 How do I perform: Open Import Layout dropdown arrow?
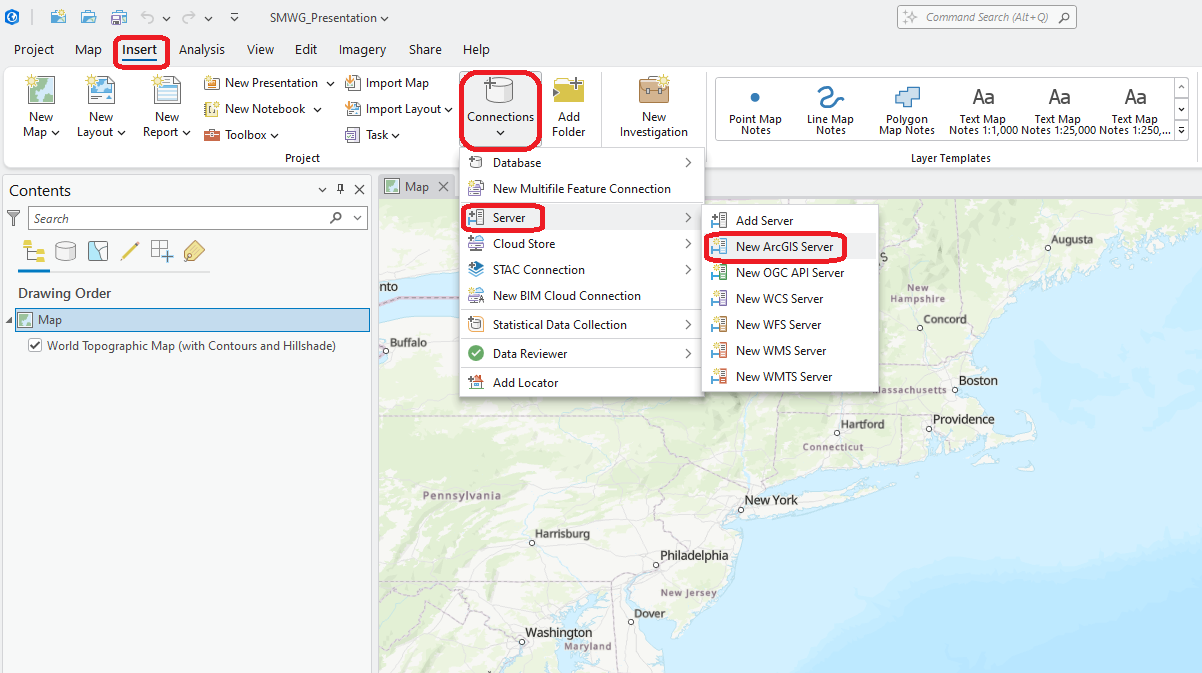tap(448, 109)
